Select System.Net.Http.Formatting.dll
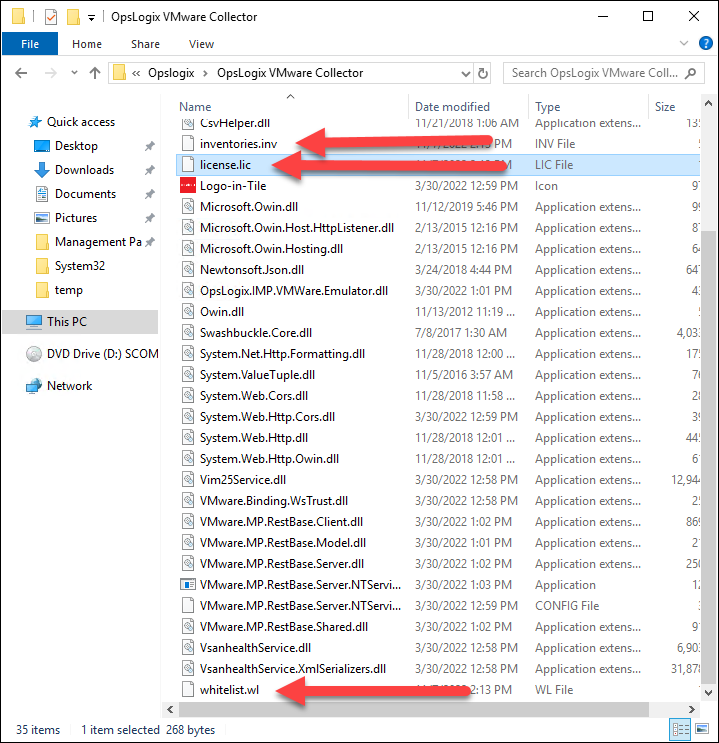719x743 pixels. pos(282,354)
